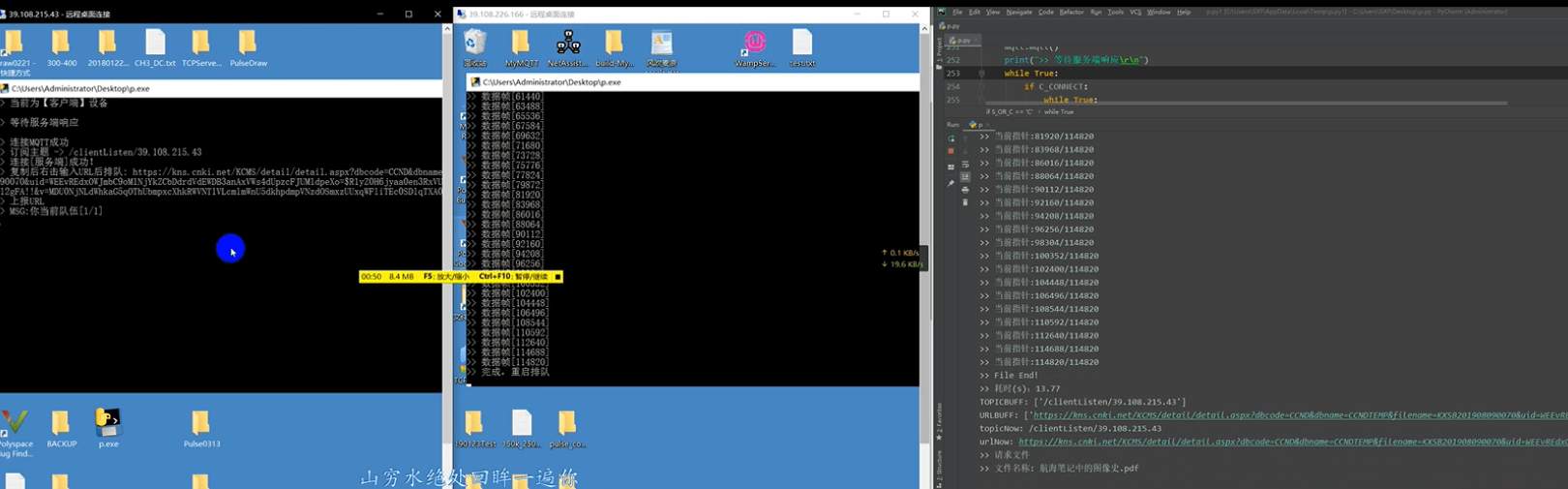
Task: Open the 20180122 folder on left remote desktop
Action: pos(107,47)
